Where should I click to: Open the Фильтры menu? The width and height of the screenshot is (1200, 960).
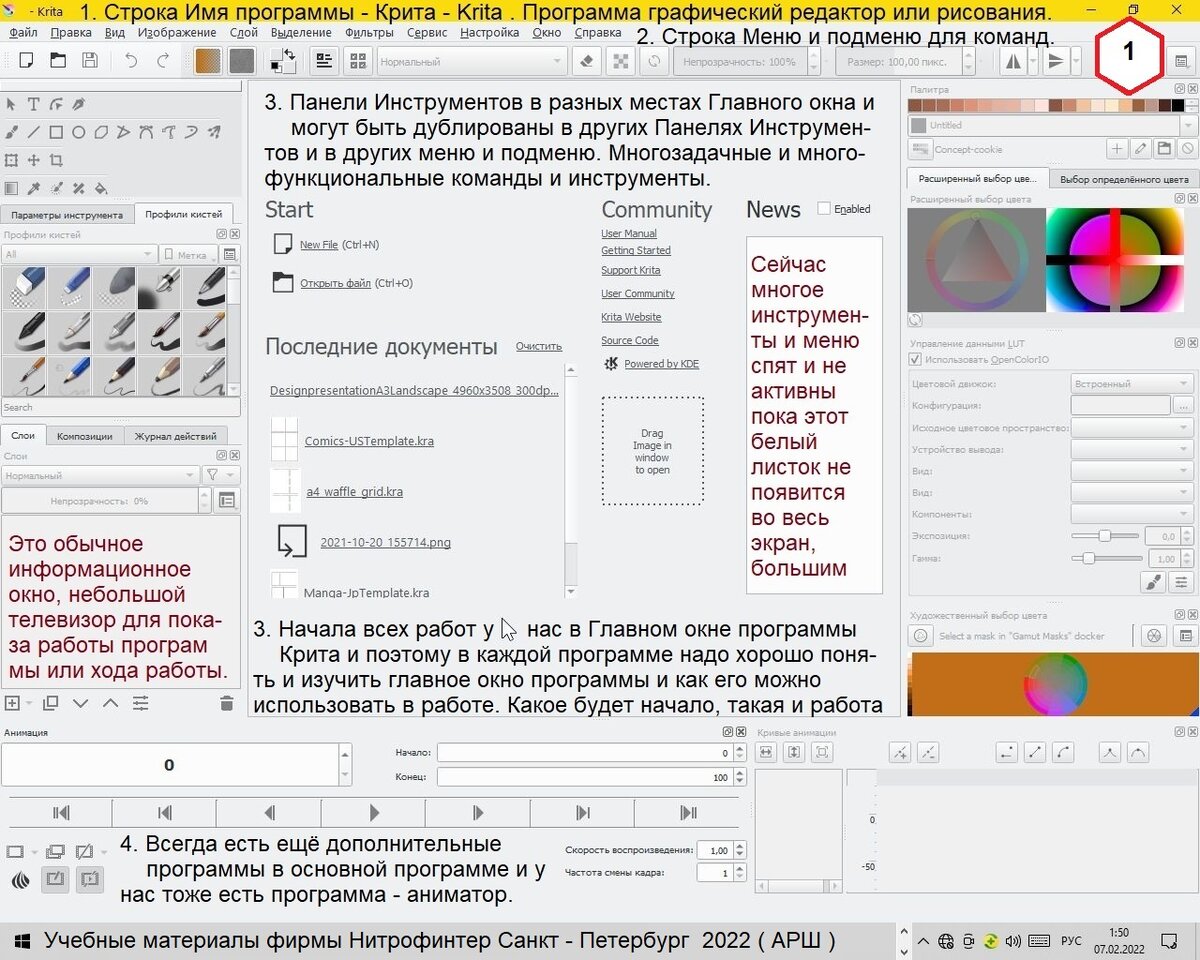point(369,32)
